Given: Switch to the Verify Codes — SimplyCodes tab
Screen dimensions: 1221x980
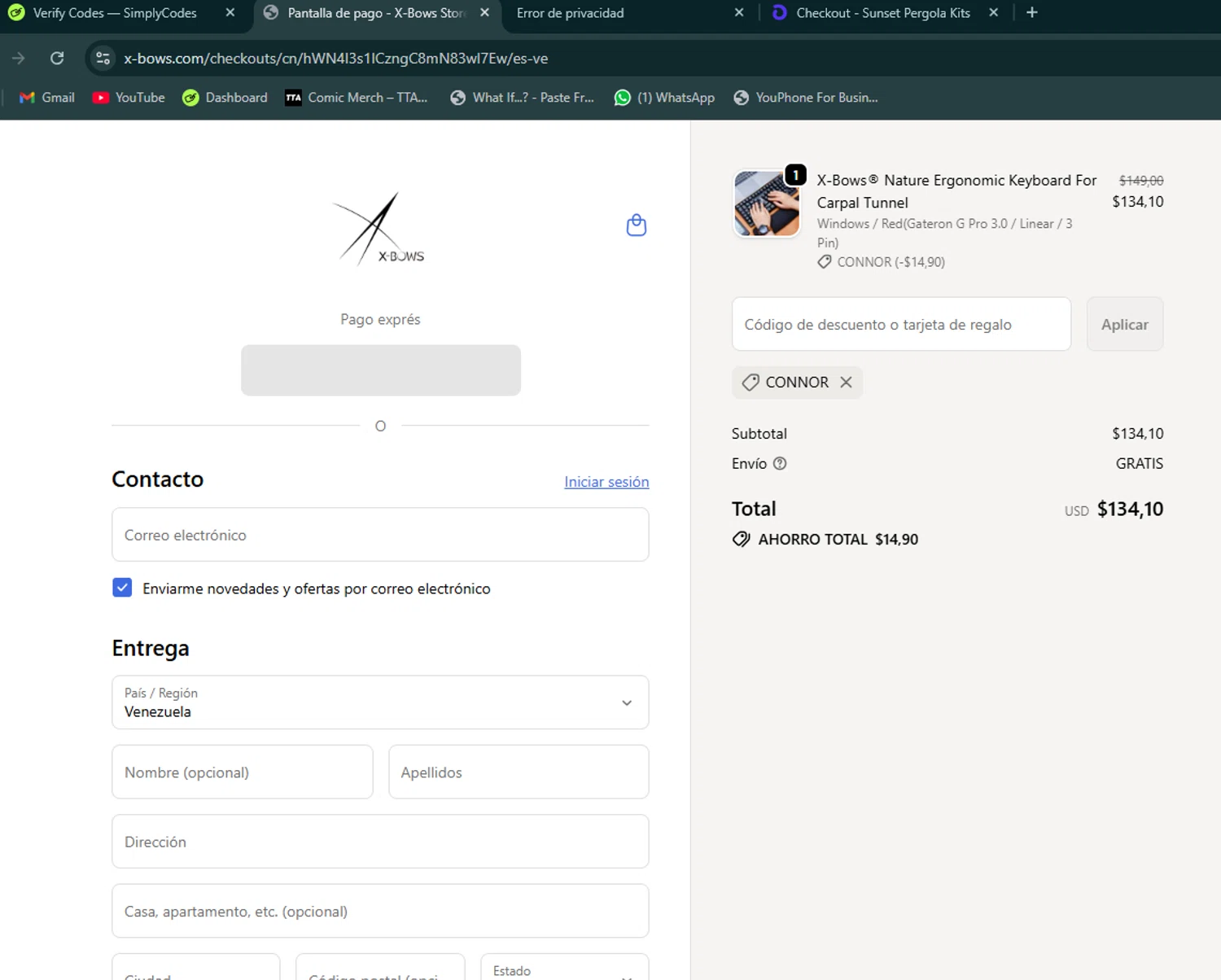Looking at the screenshot, I should pos(115,13).
